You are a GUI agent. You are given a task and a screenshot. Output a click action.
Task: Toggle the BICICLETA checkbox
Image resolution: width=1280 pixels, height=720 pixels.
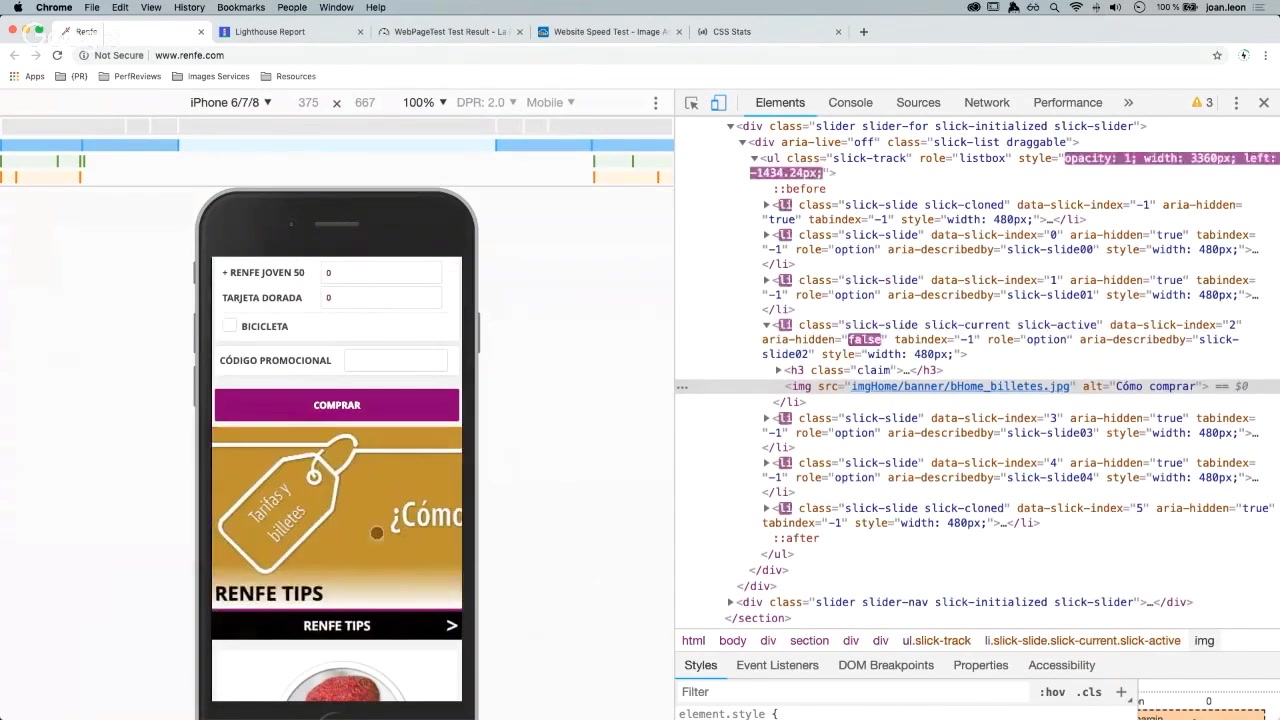tap(230, 326)
